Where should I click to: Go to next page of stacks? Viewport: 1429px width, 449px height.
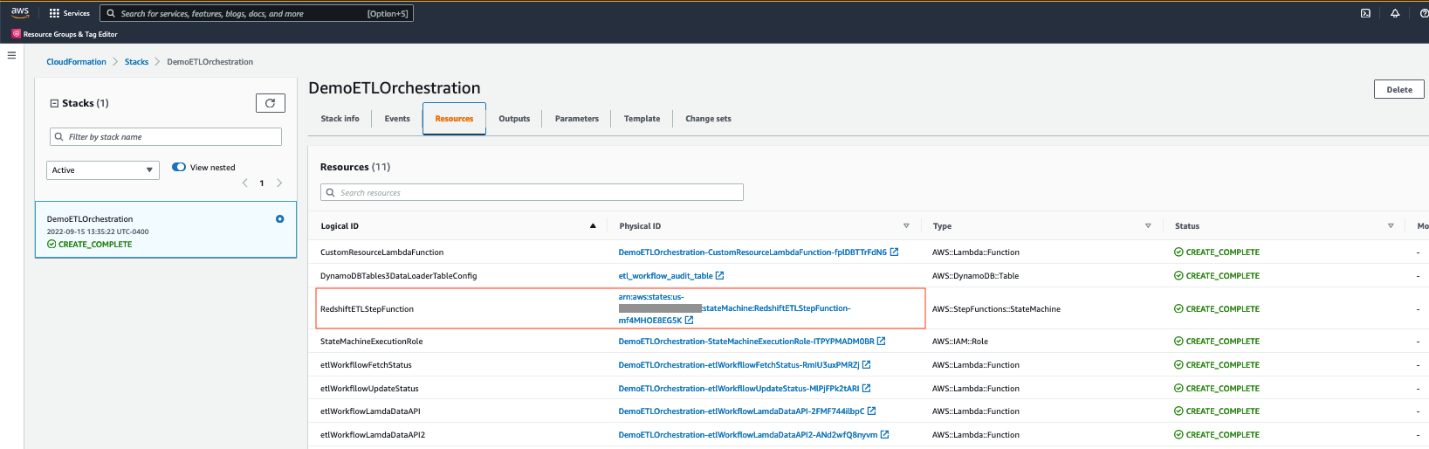pyautogui.click(x=279, y=184)
